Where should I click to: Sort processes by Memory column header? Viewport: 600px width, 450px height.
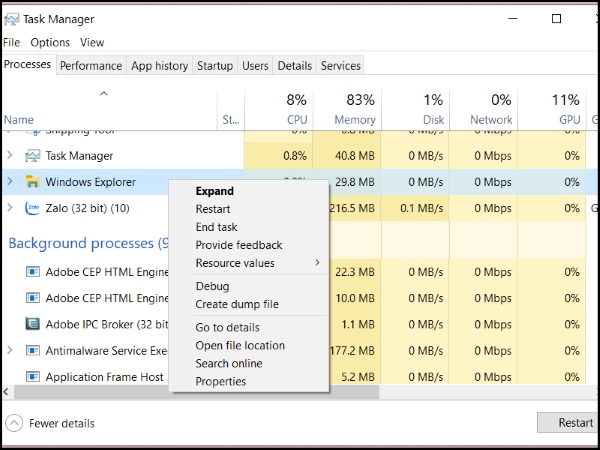(x=347, y=108)
